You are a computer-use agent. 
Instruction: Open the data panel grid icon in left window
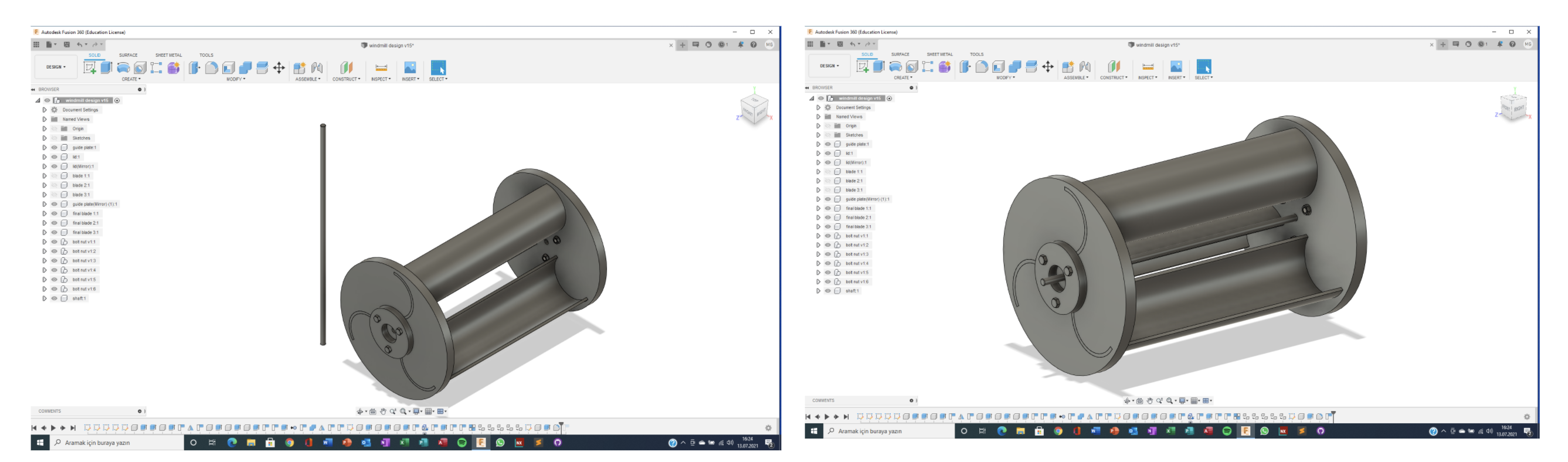36,45
